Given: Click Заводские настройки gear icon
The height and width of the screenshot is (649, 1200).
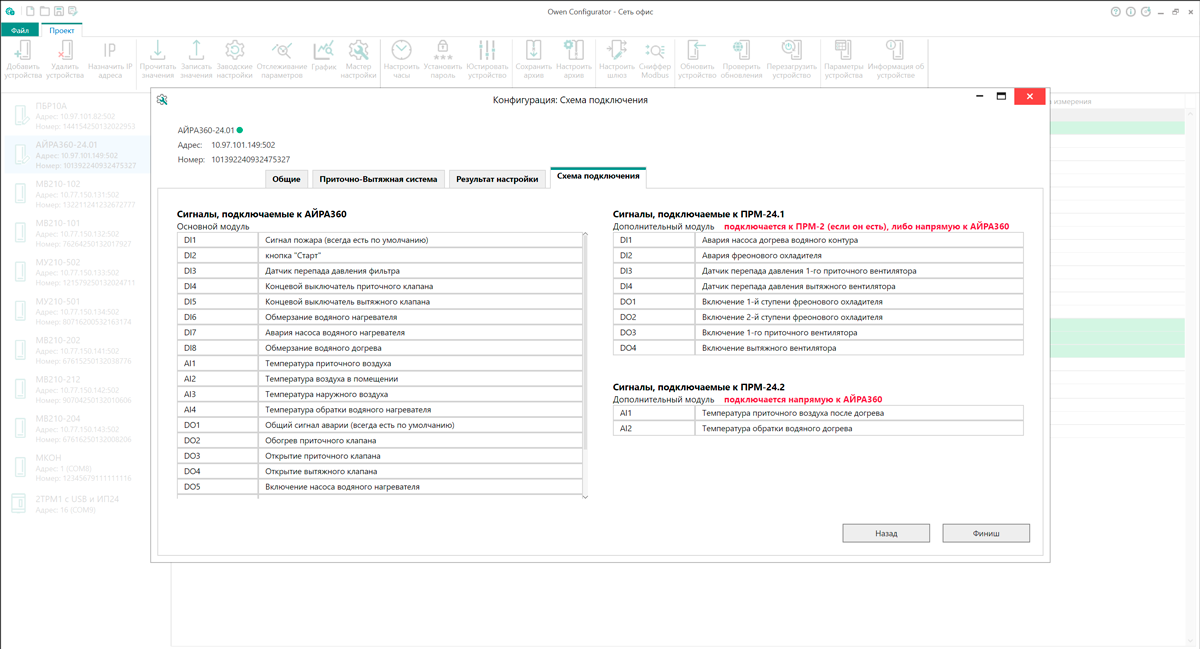Looking at the screenshot, I should click(x=234, y=51).
